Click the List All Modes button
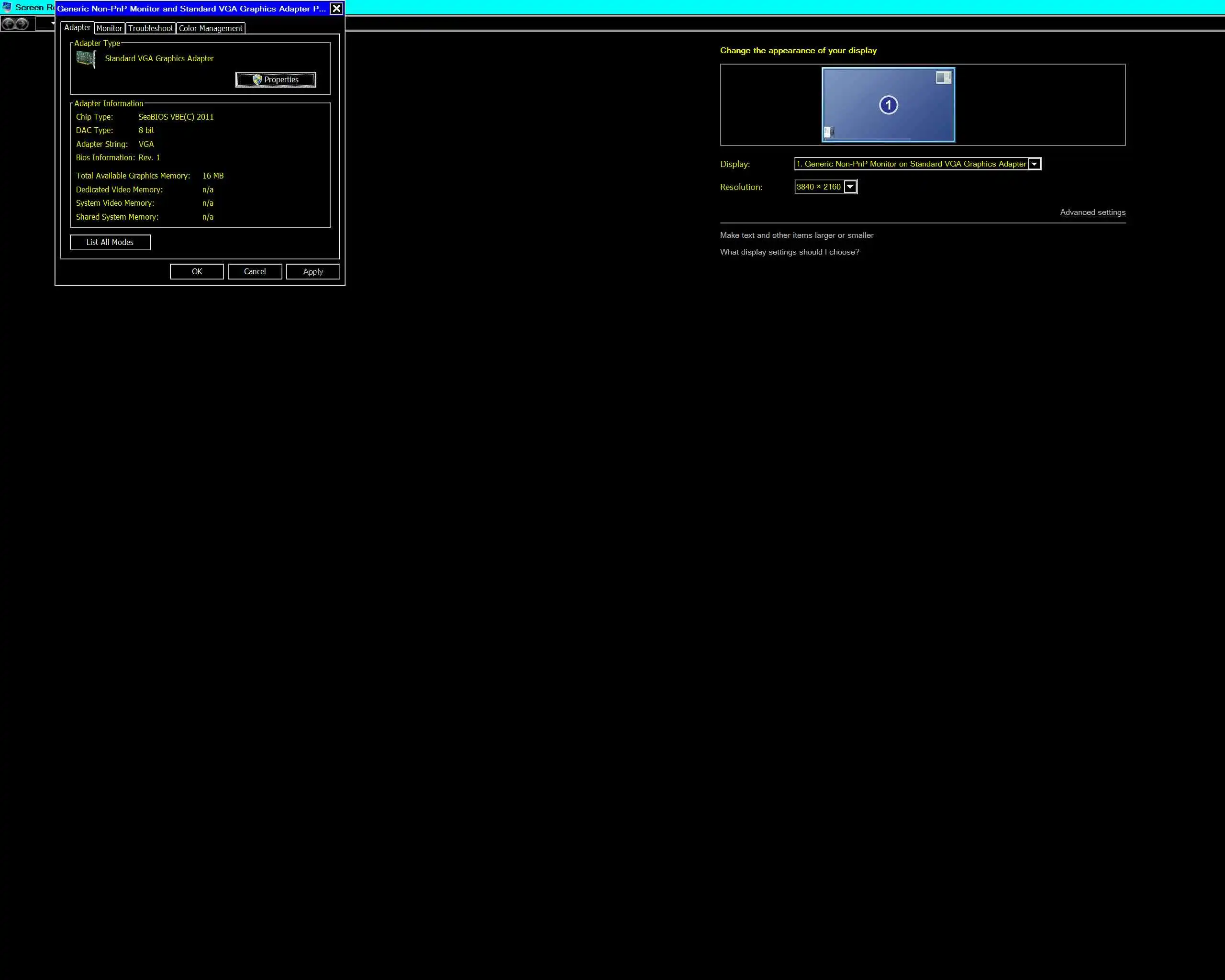1225x980 pixels. click(x=110, y=243)
